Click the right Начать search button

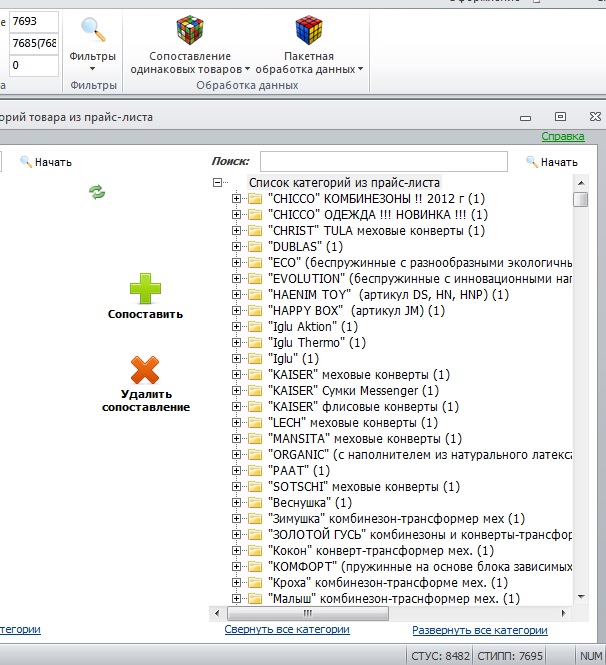click(552, 162)
